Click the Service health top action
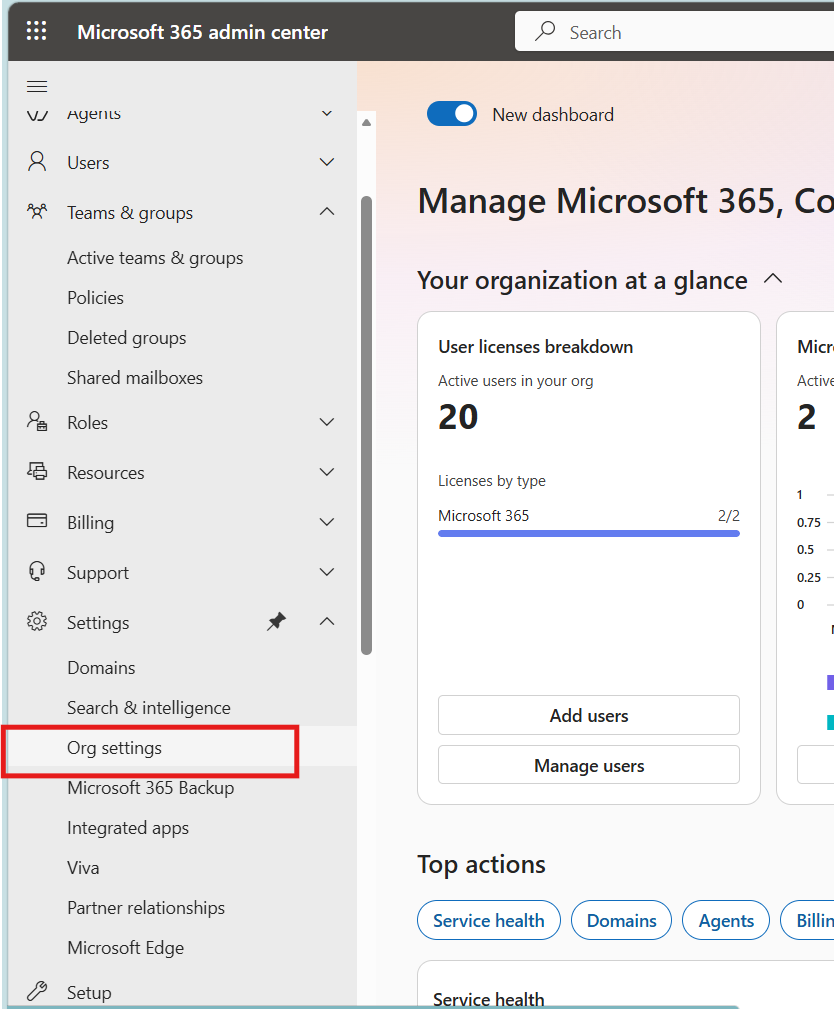 pyautogui.click(x=489, y=920)
